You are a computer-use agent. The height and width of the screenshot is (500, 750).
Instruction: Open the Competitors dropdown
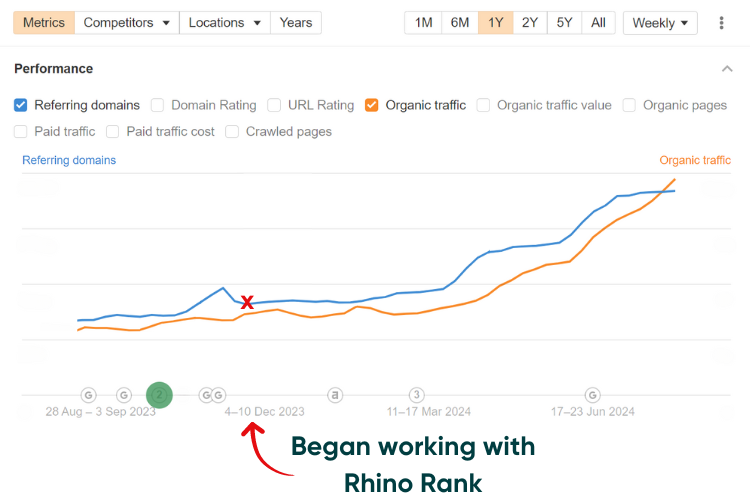pos(127,23)
